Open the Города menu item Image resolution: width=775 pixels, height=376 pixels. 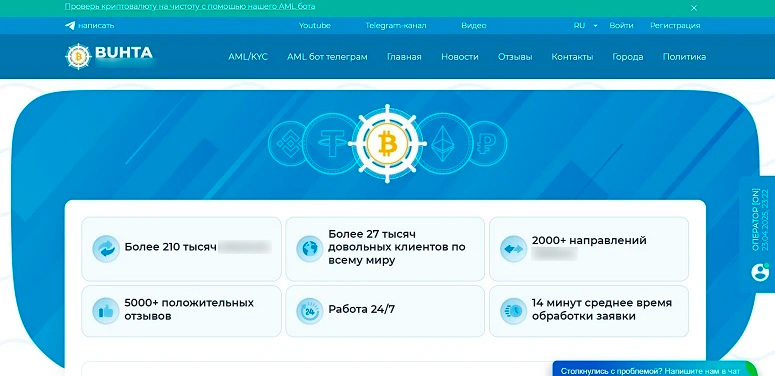click(628, 57)
